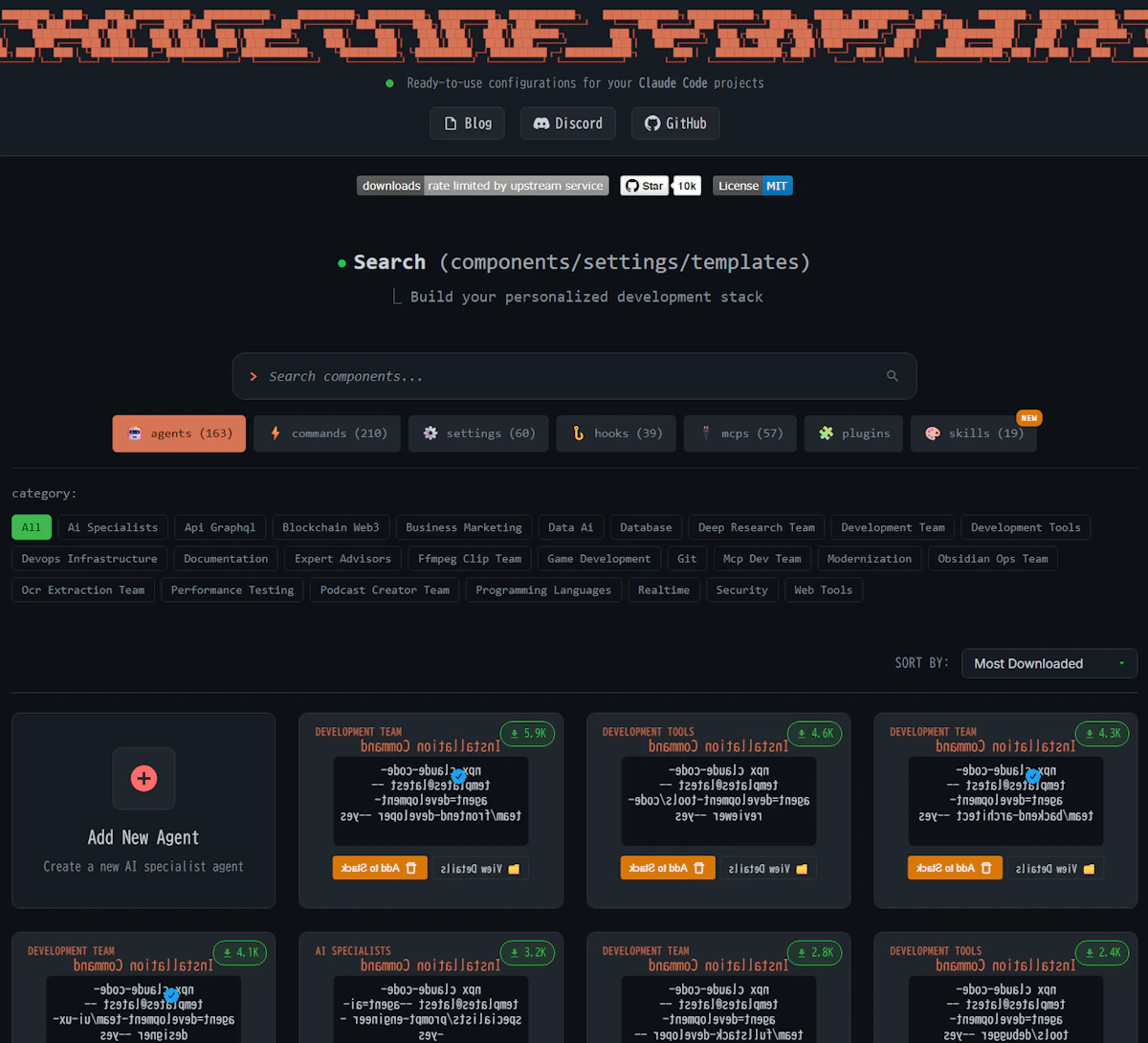Click the 2.4K downloads badge
This screenshot has width=1148, height=1043.
1102,953
